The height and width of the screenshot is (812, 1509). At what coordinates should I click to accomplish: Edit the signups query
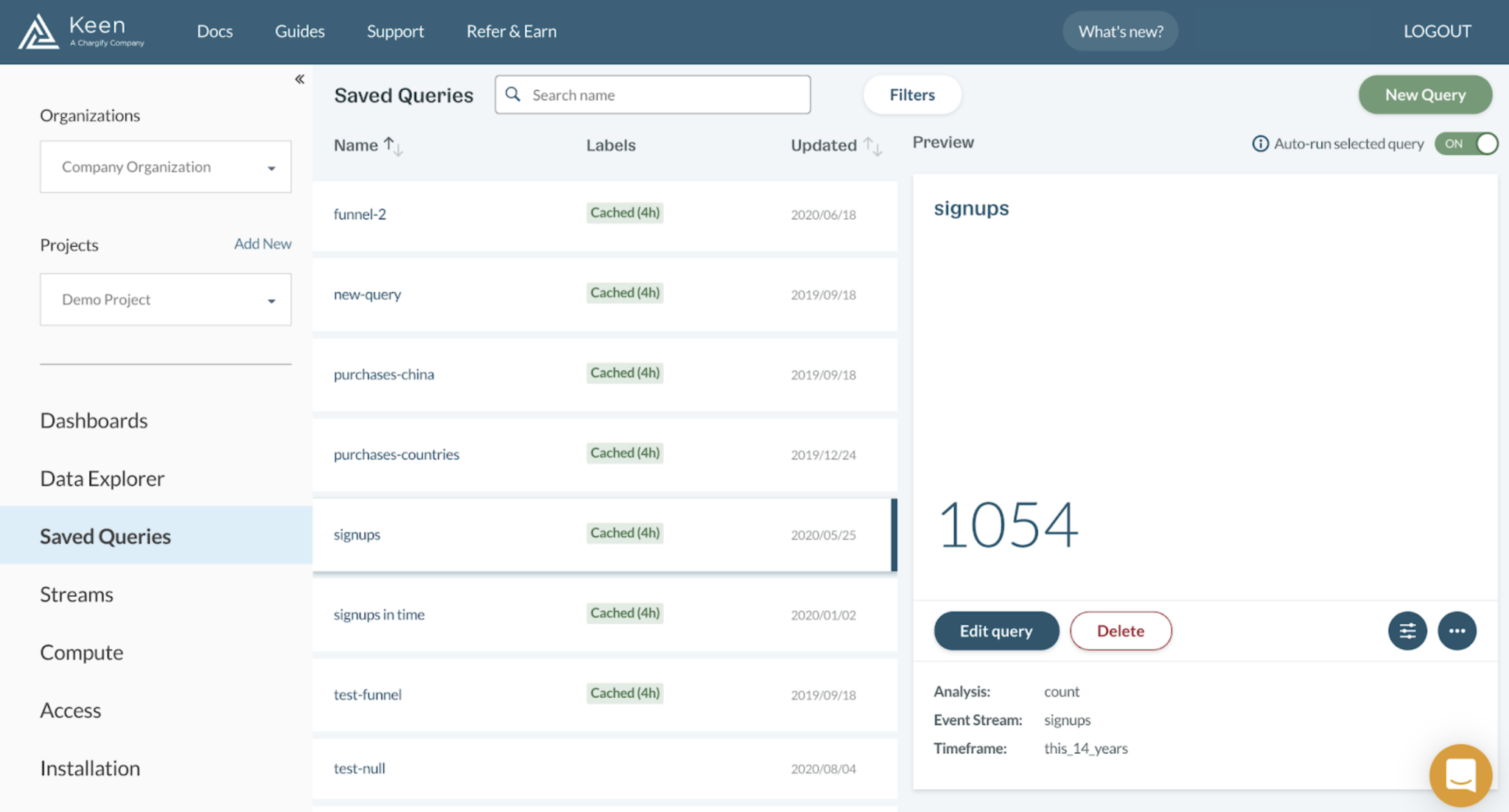click(x=996, y=631)
